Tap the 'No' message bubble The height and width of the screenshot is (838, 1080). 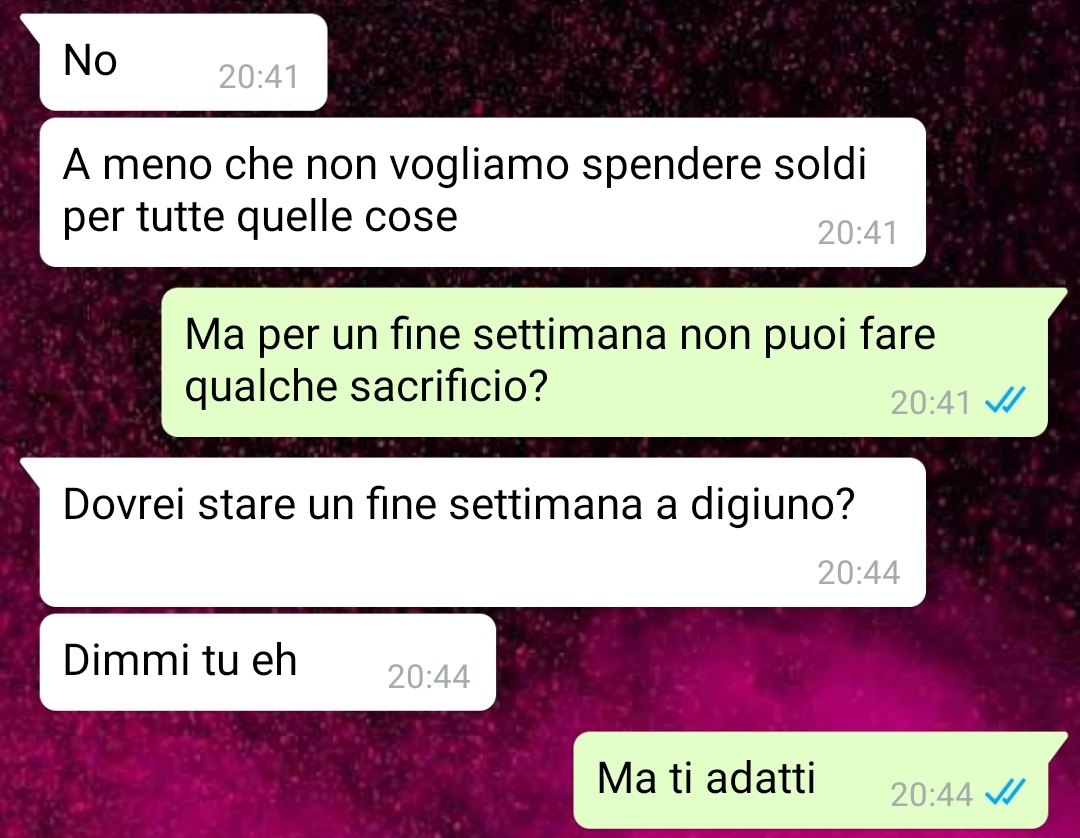tap(183, 62)
